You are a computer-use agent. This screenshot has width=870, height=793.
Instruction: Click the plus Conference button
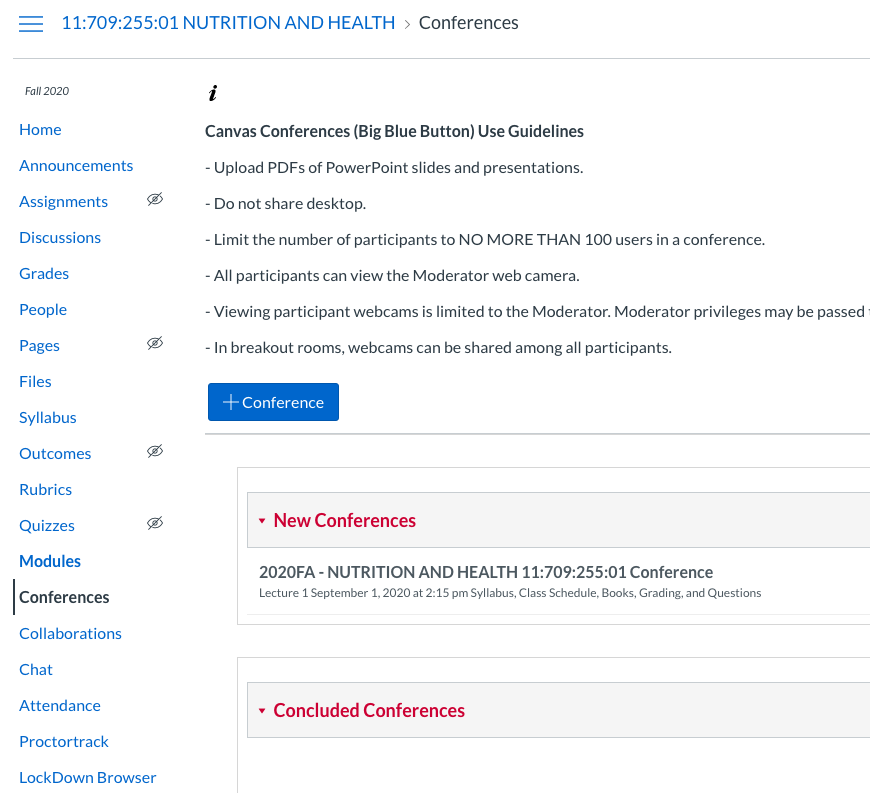pos(273,402)
